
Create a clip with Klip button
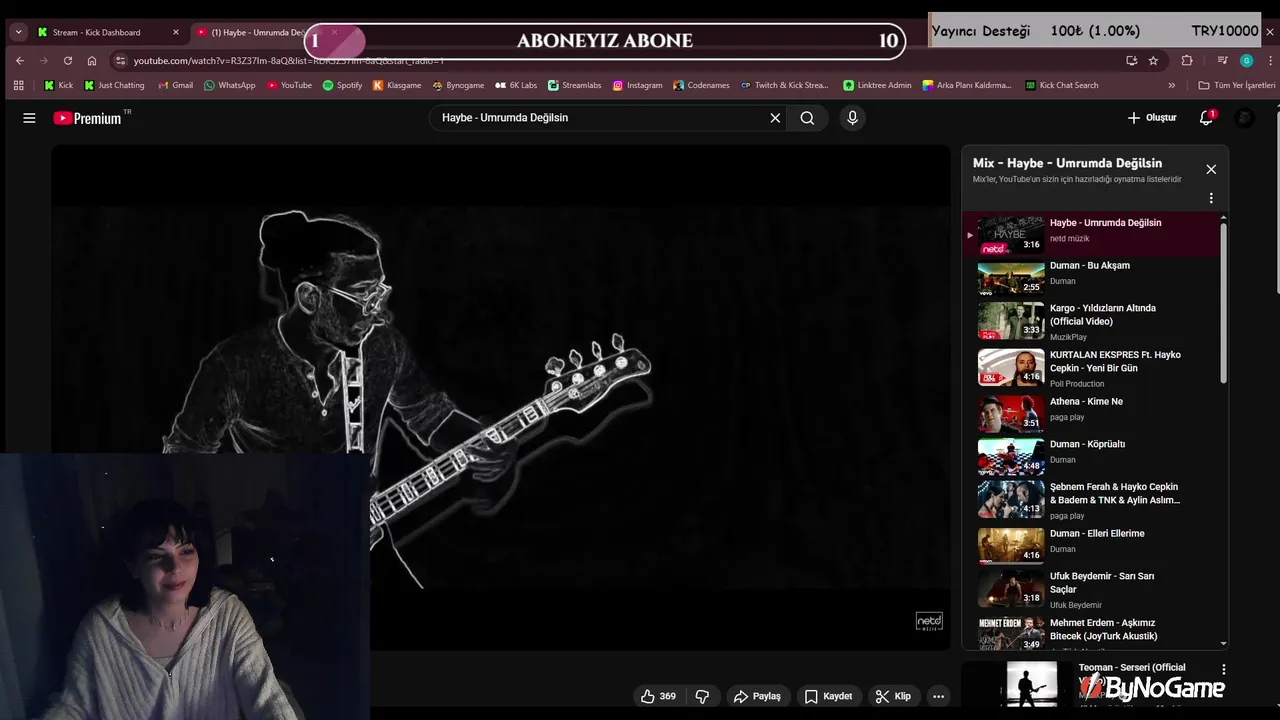click(893, 696)
